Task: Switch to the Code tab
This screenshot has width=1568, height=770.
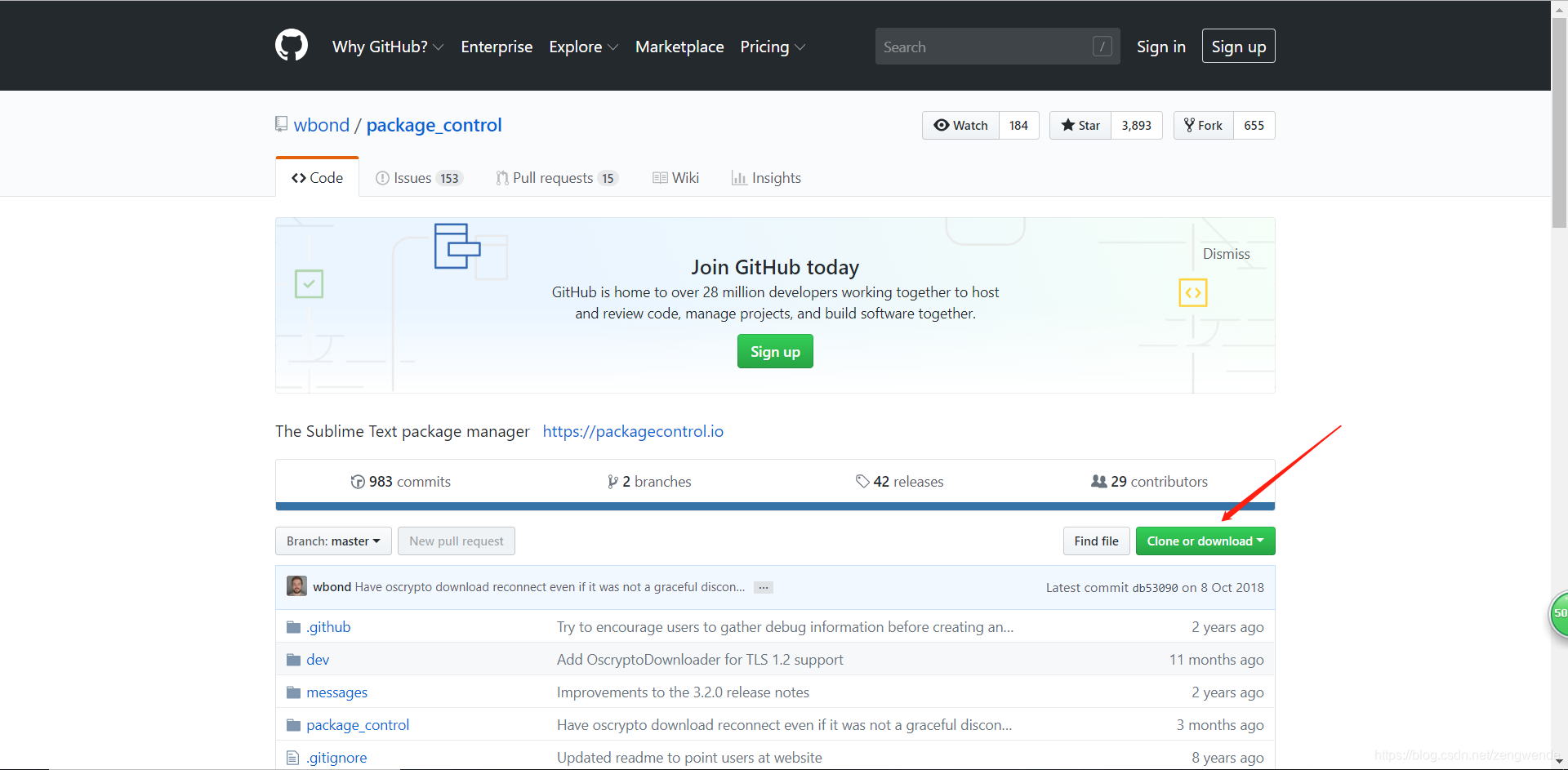Action: click(318, 178)
